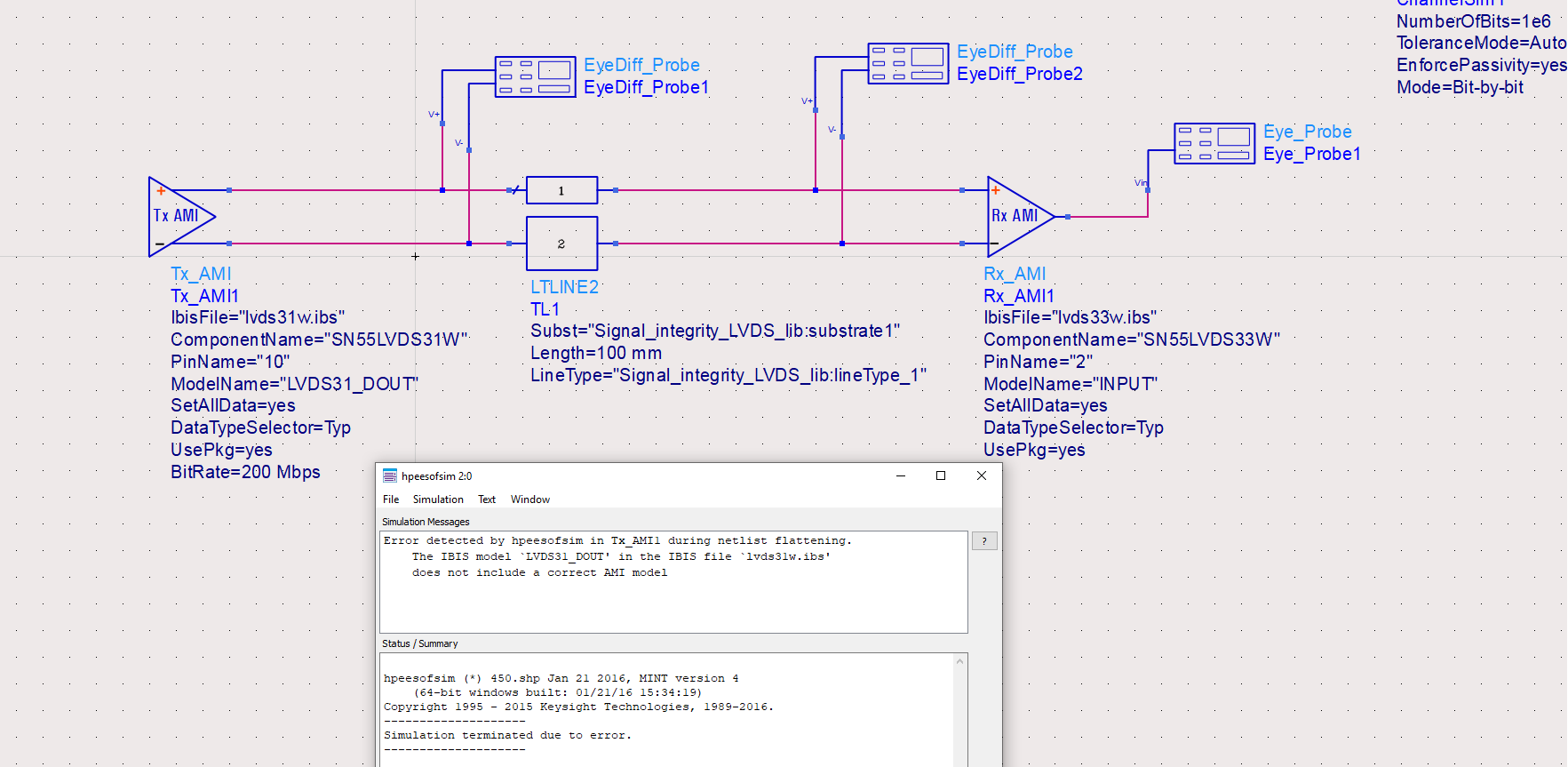The height and width of the screenshot is (767, 1568).
Task: Click the Keysight Technologies copyright line
Action: pyautogui.click(x=578, y=707)
